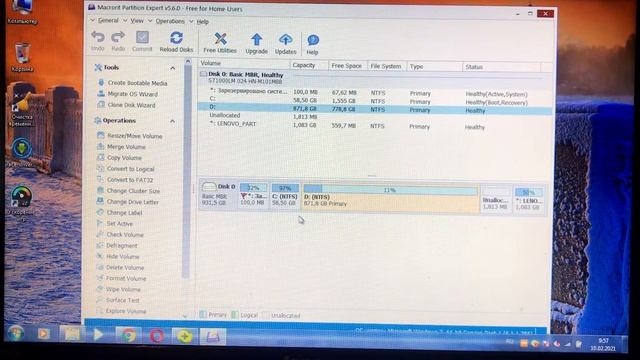The height and width of the screenshot is (360, 640).
Task: Click Wipe Volume operation
Action: [x=119, y=289]
